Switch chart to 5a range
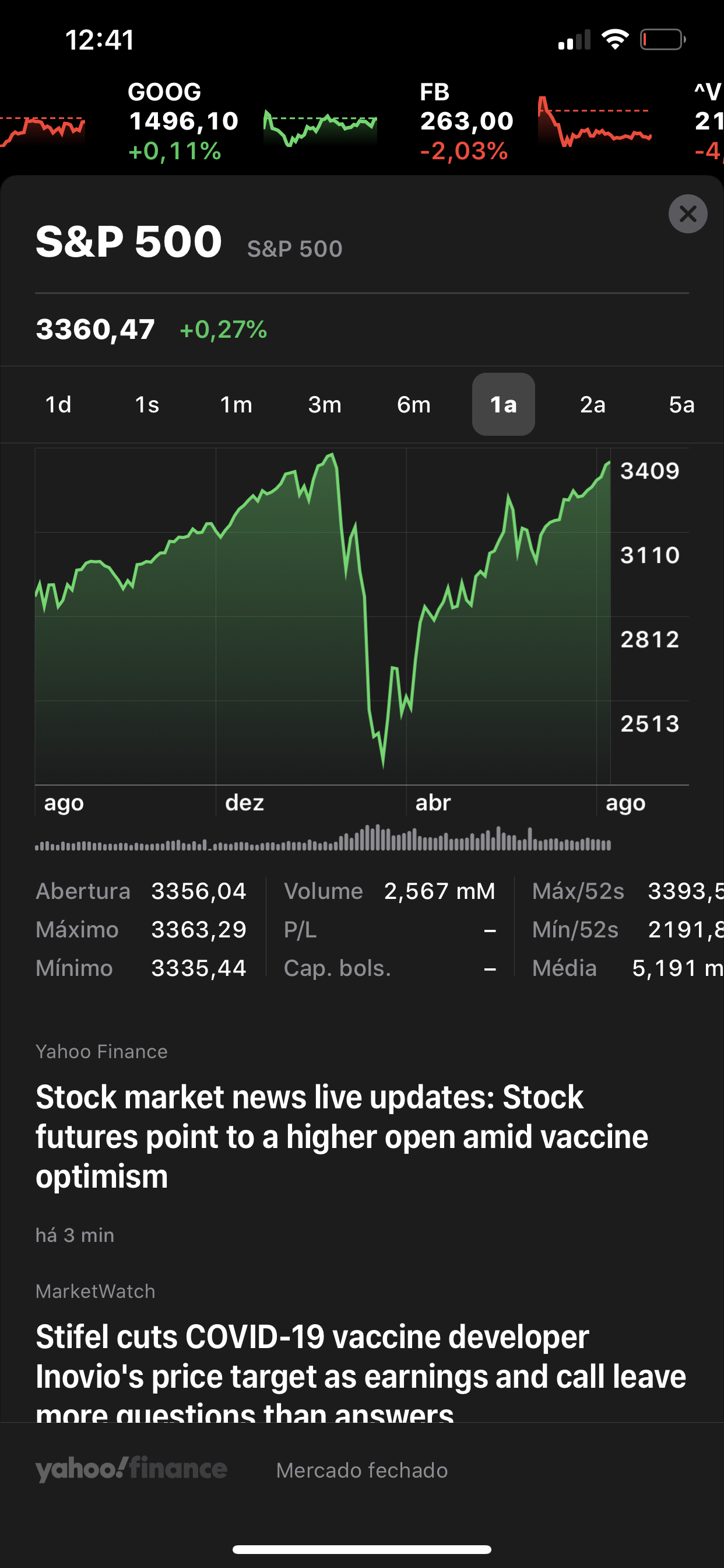The height and width of the screenshot is (1568, 724). (681, 405)
